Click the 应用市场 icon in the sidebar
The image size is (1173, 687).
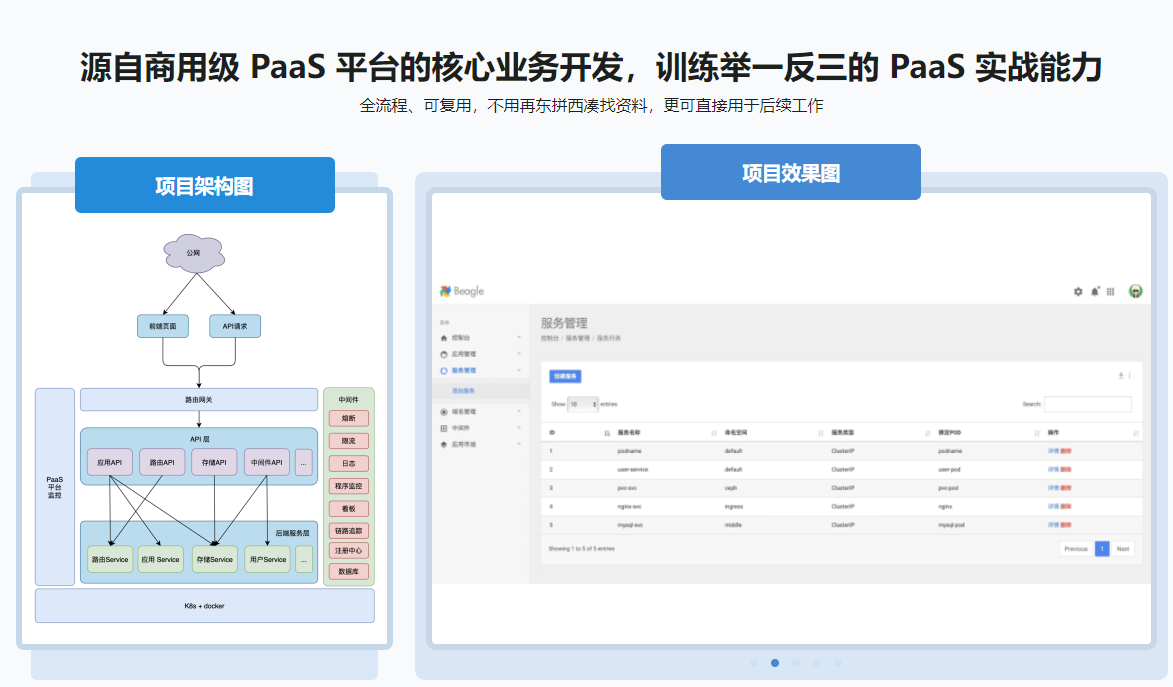pyautogui.click(x=444, y=444)
